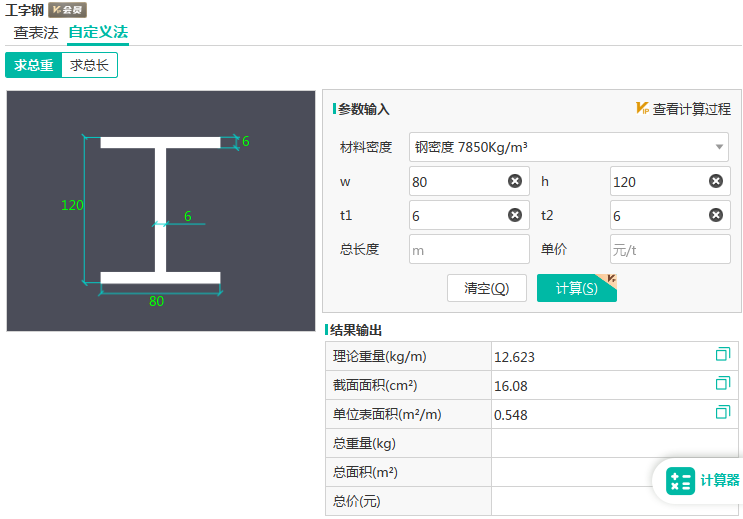Click the 12.623 result value

click(514, 357)
